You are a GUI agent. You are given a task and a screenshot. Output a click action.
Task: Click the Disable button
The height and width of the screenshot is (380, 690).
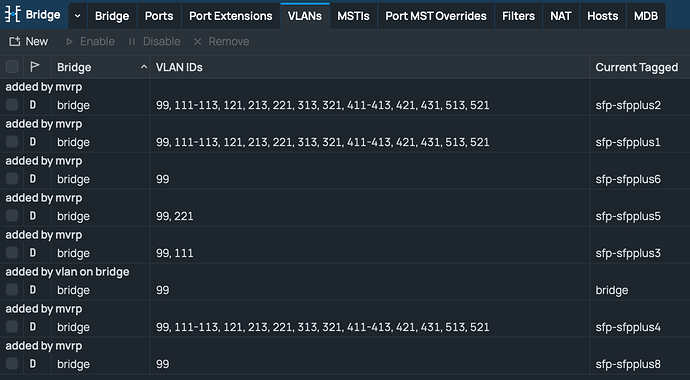point(154,41)
